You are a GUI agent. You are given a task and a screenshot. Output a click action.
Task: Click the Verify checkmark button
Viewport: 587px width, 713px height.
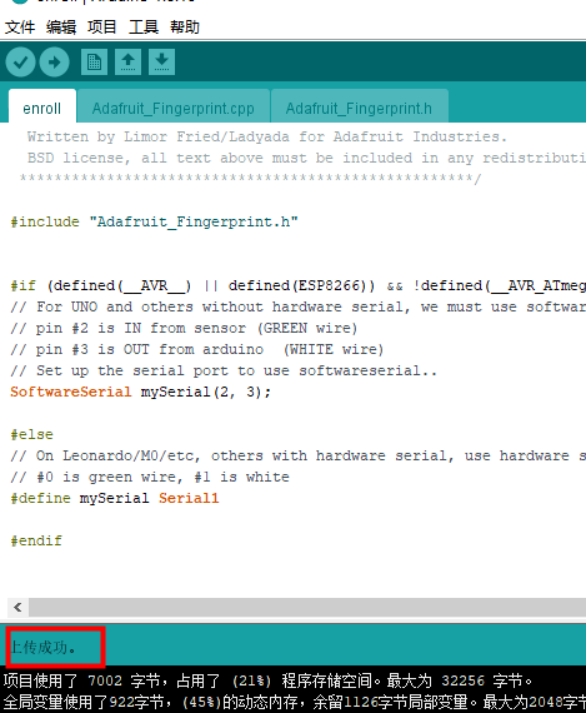click(x=20, y=62)
